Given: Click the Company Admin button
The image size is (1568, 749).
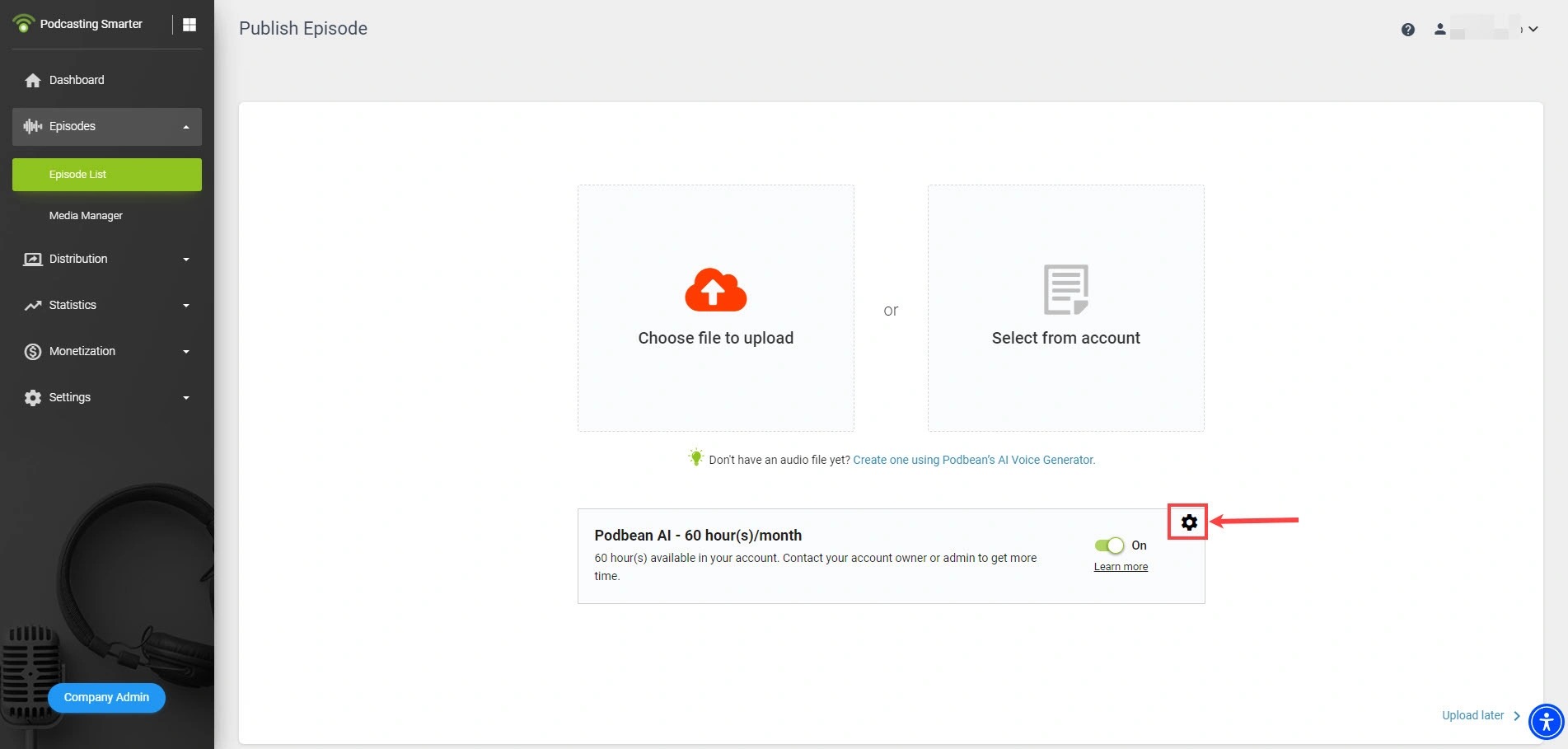Looking at the screenshot, I should [106, 698].
